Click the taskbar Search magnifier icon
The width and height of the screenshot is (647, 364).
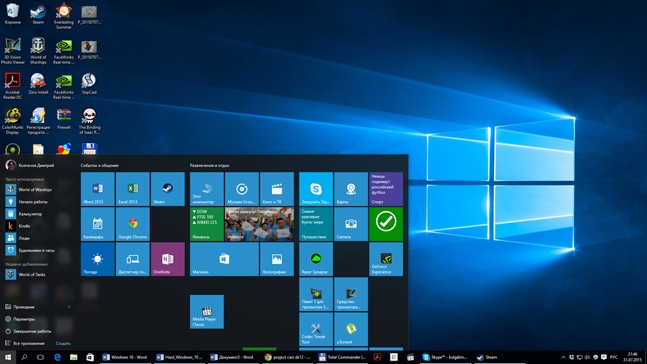tap(24, 357)
